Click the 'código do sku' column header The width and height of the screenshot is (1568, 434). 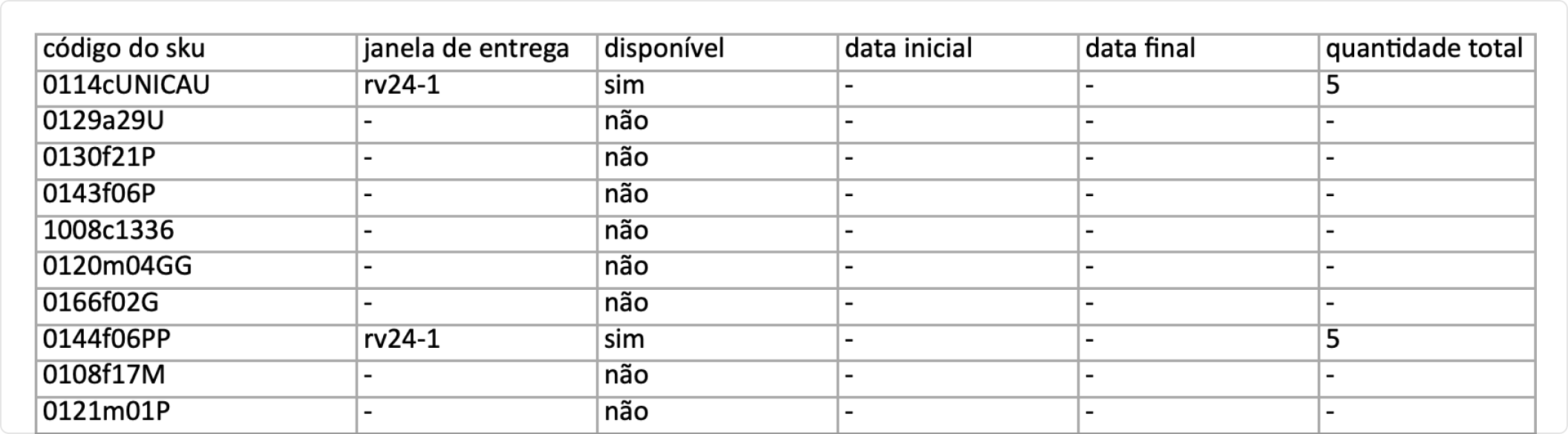124,50
